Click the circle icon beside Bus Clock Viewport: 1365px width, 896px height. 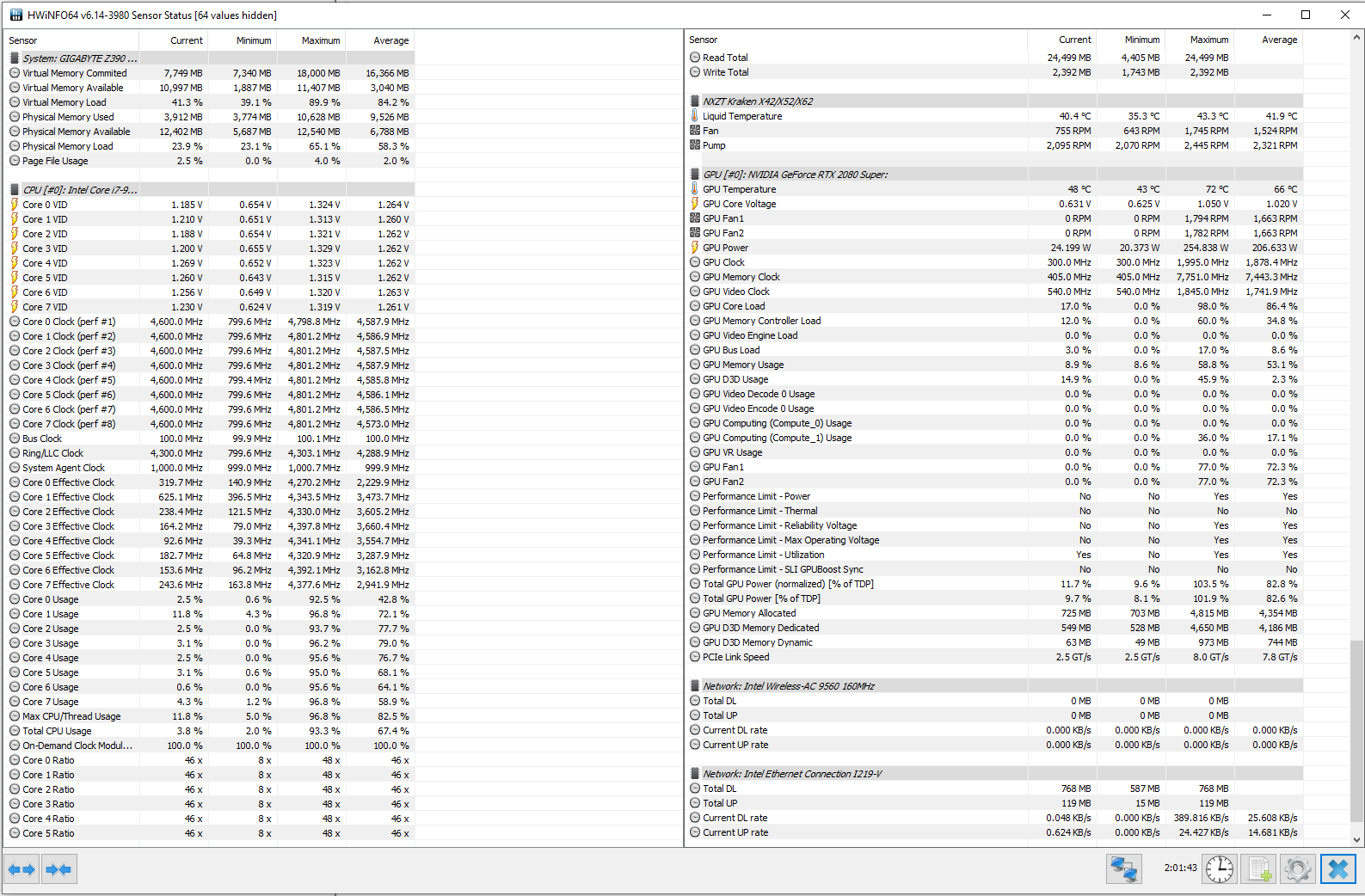tap(15, 439)
